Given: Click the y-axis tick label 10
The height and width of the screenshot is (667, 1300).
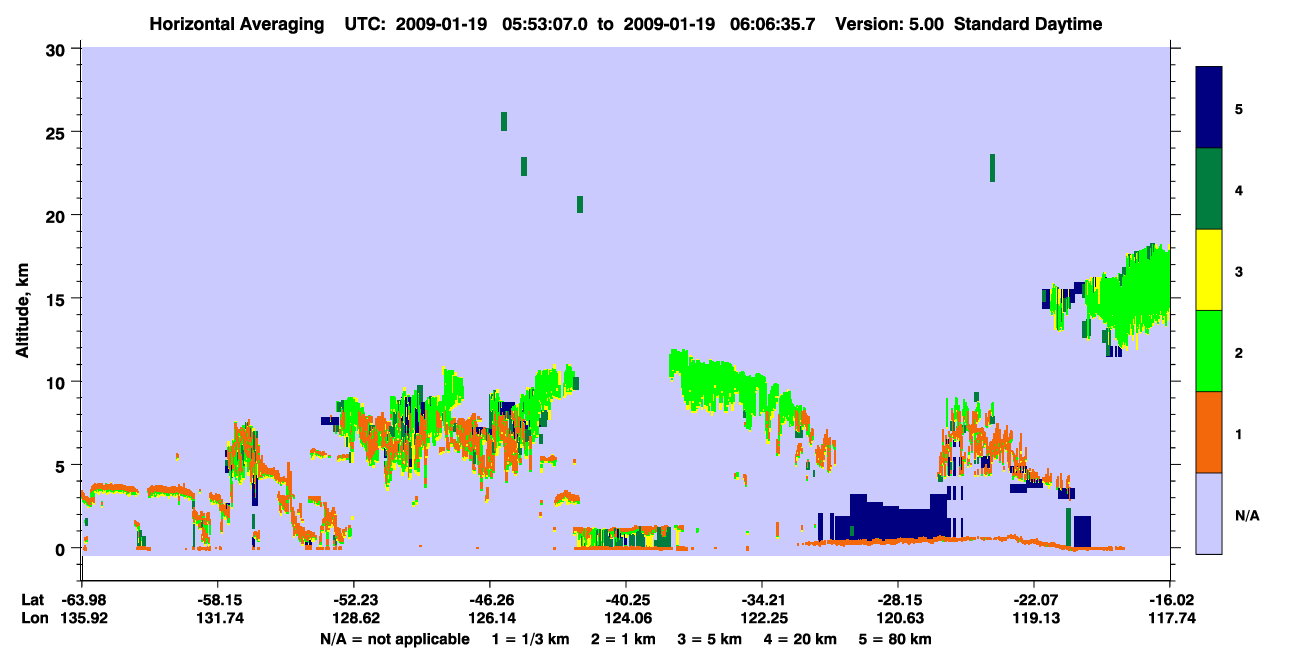Looking at the screenshot, I should 58,382.
